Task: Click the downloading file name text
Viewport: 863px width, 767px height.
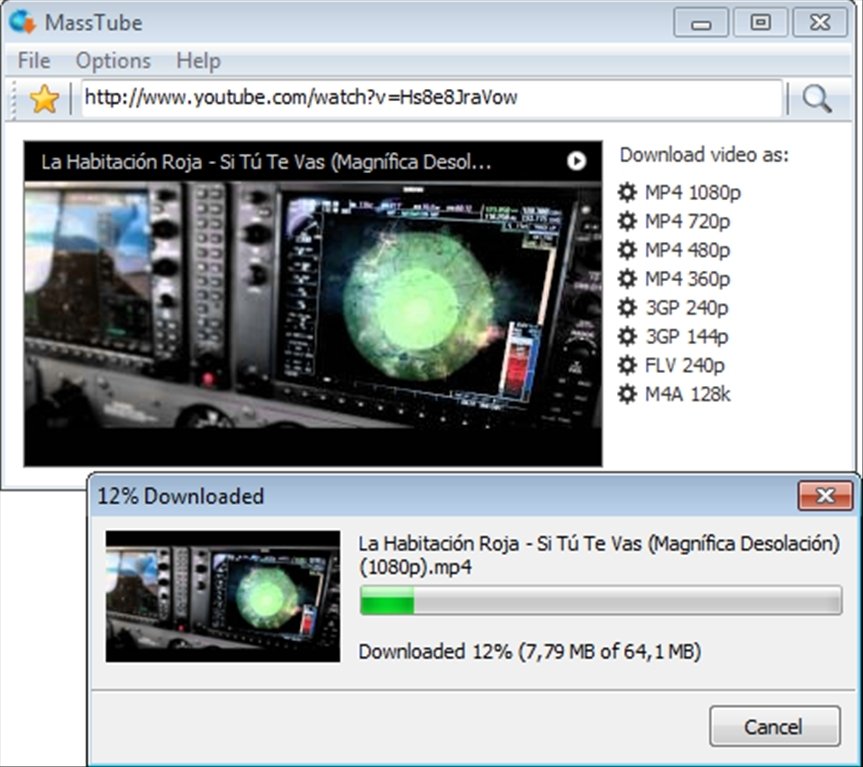Action: pyautogui.click(x=599, y=555)
